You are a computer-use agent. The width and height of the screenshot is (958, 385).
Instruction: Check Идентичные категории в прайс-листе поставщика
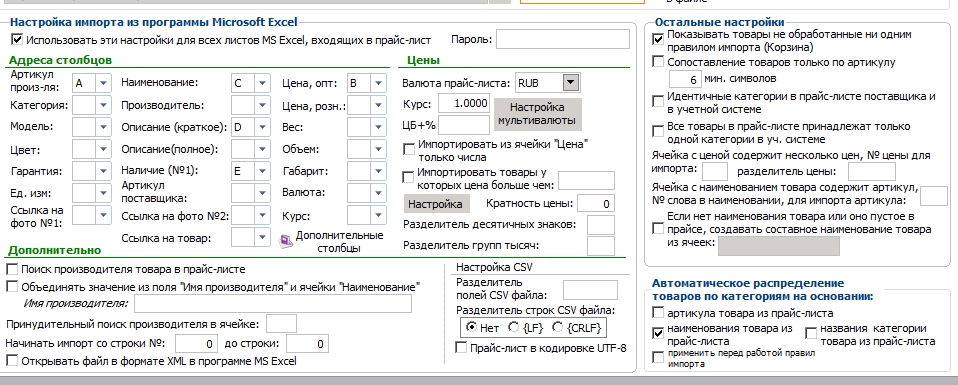point(658,102)
